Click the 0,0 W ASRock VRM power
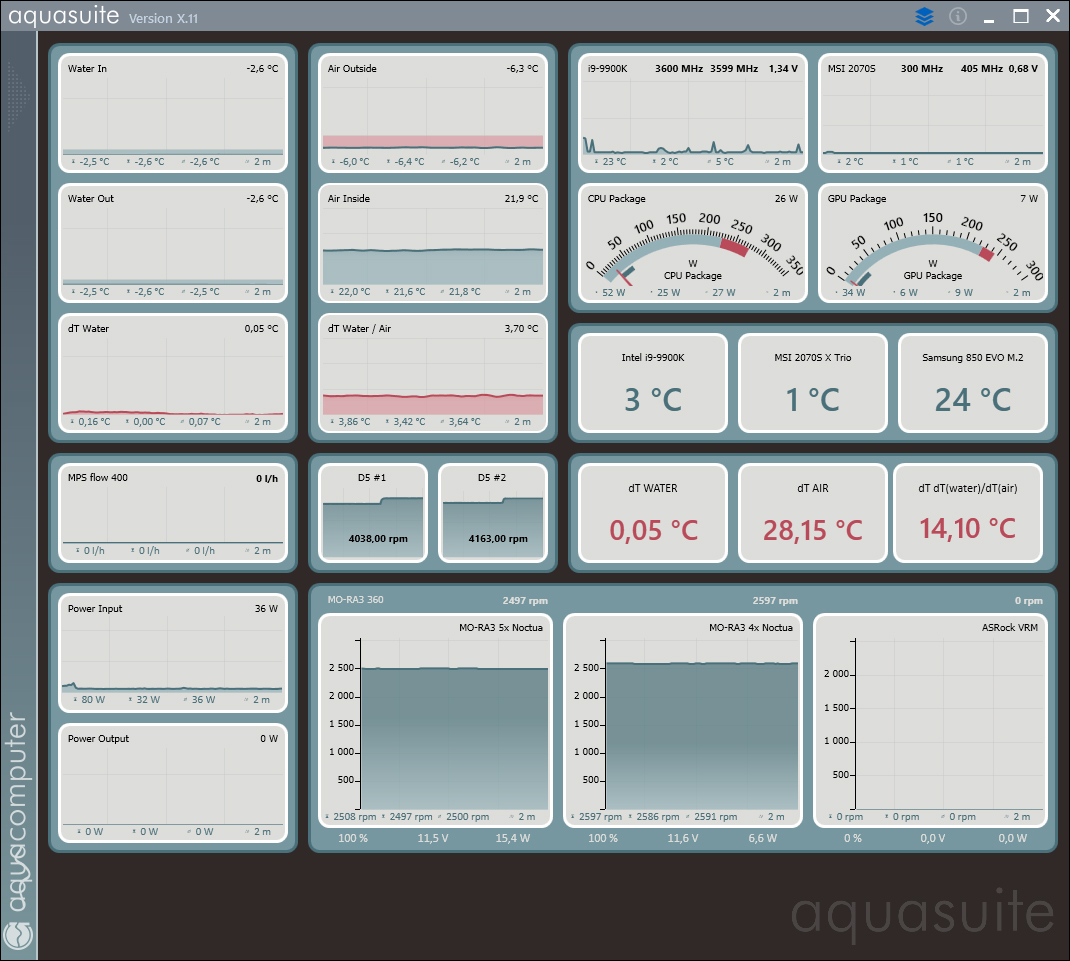1070x961 pixels. pos(1012,838)
